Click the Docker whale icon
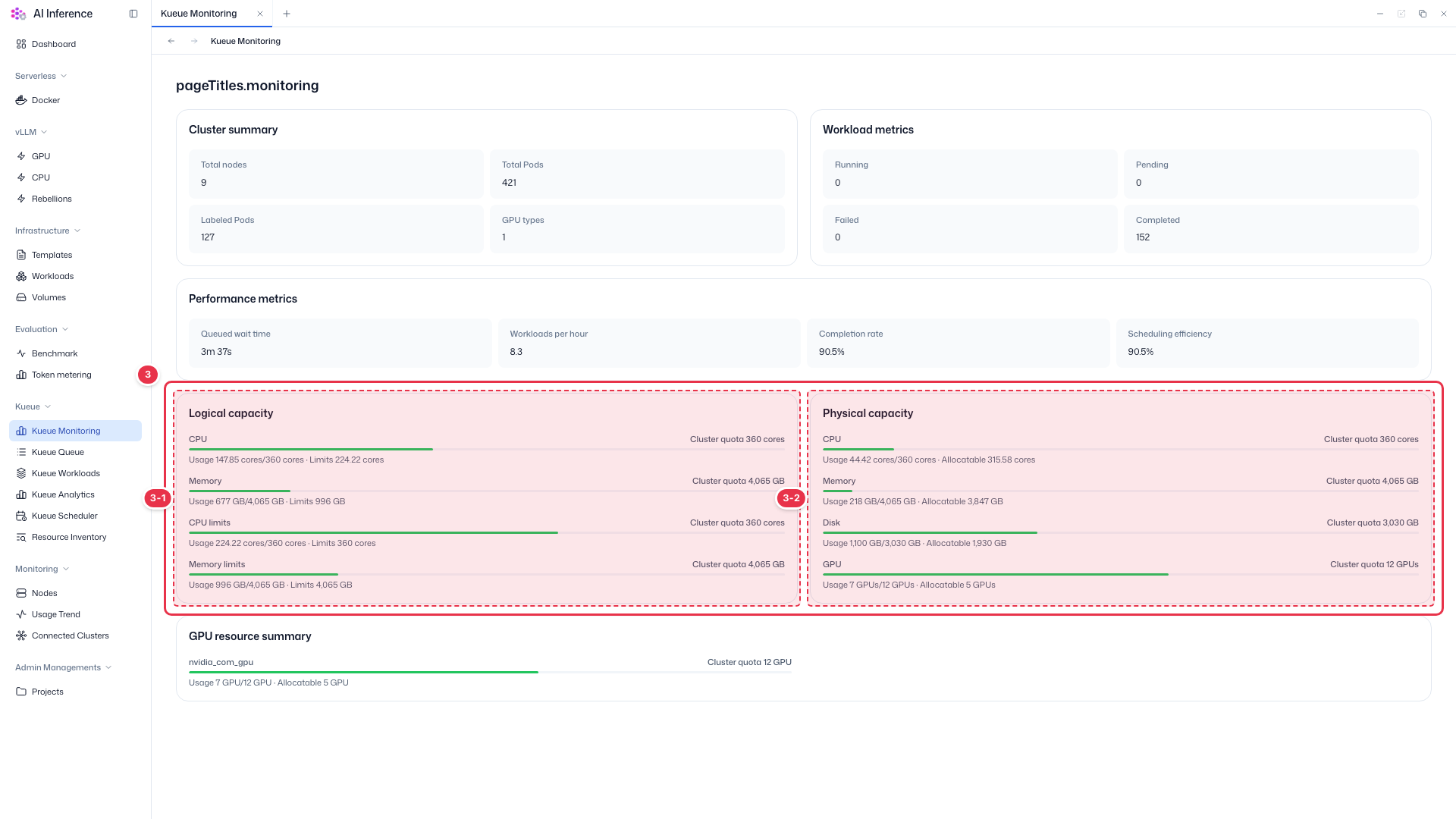Screen dimensions: 1456x819 [x=21, y=100]
